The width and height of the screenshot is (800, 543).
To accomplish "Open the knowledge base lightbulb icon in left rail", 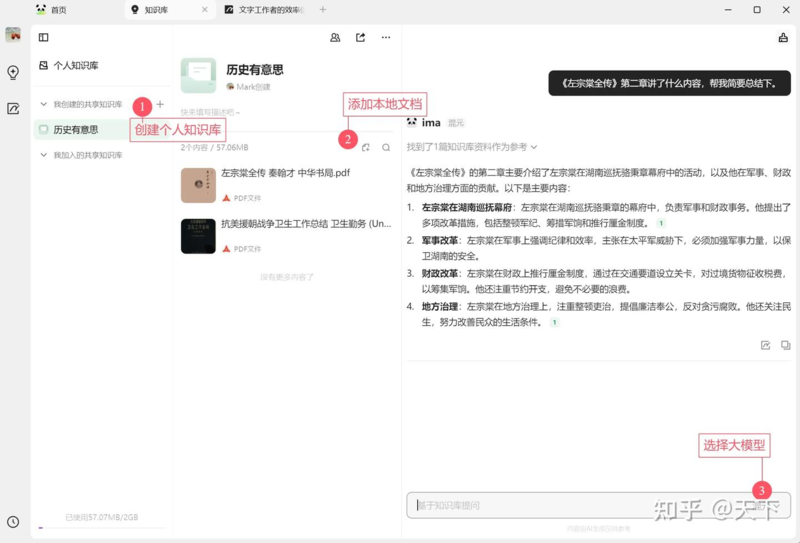I will (13, 72).
